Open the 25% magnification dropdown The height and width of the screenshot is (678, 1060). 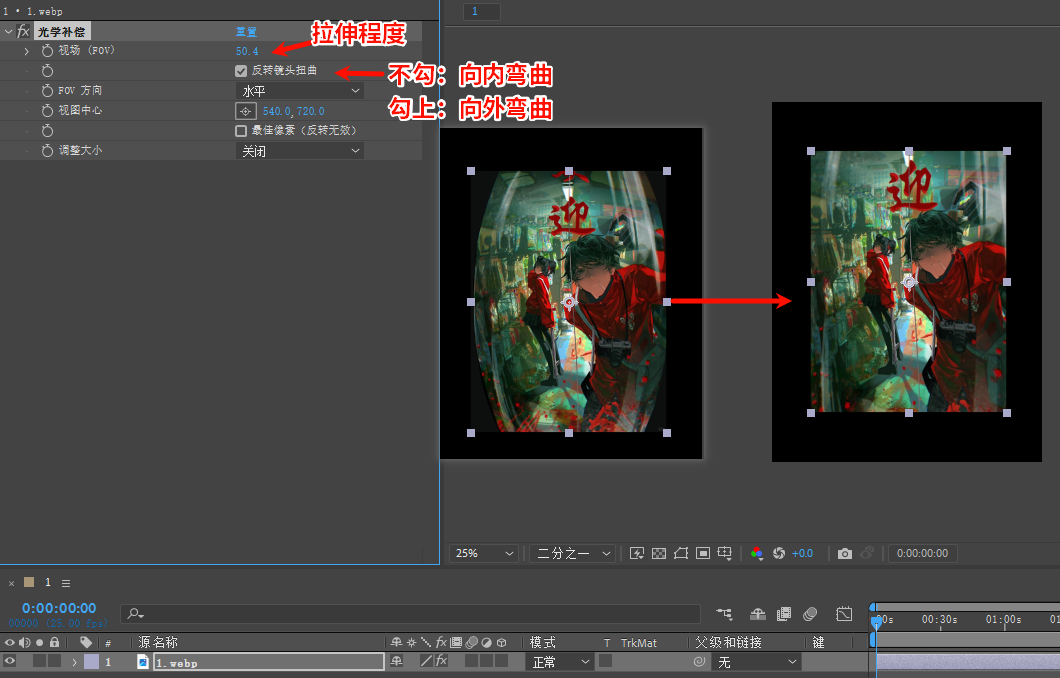coord(484,553)
